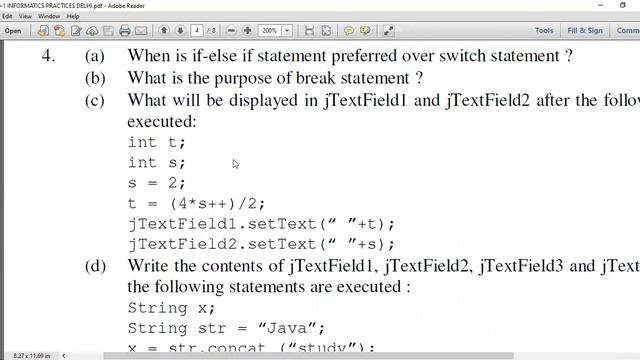Screen dimensions: 640x360
Task: Click the Convert PDF export icon
Action: pos(59,31)
